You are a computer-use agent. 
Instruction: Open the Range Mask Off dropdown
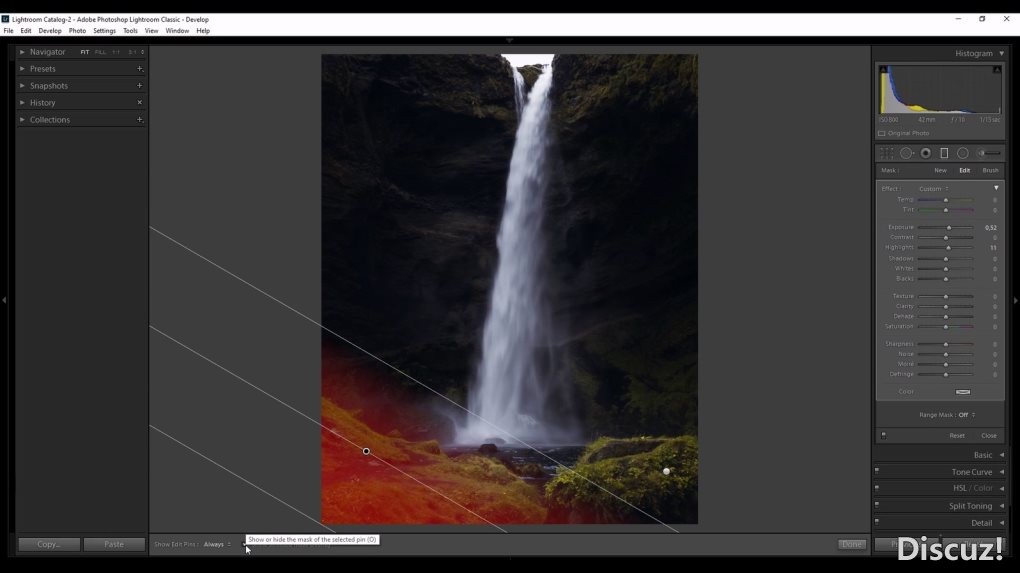[967, 415]
